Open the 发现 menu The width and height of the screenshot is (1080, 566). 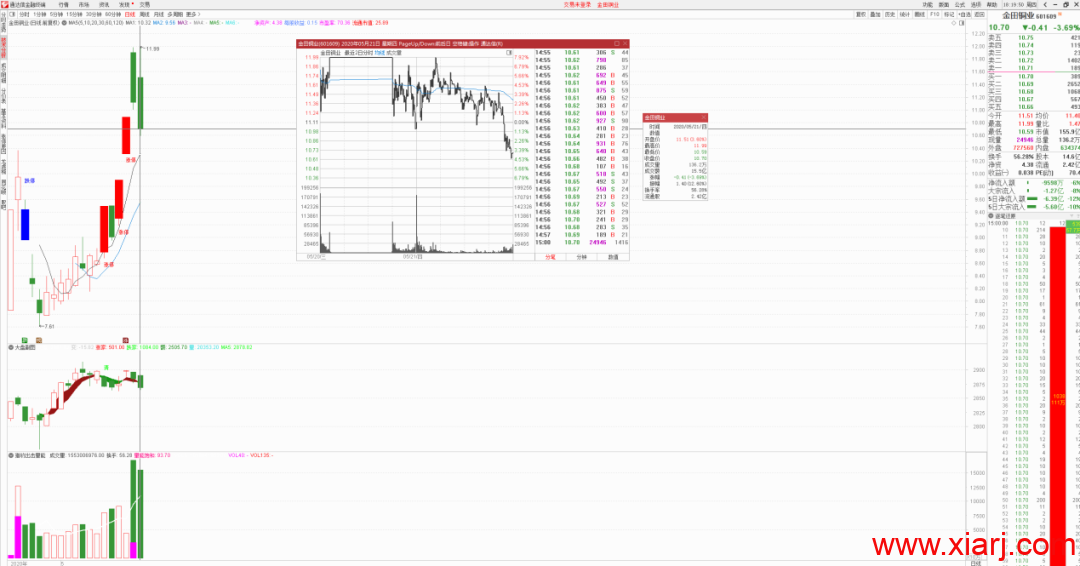click(x=124, y=5)
